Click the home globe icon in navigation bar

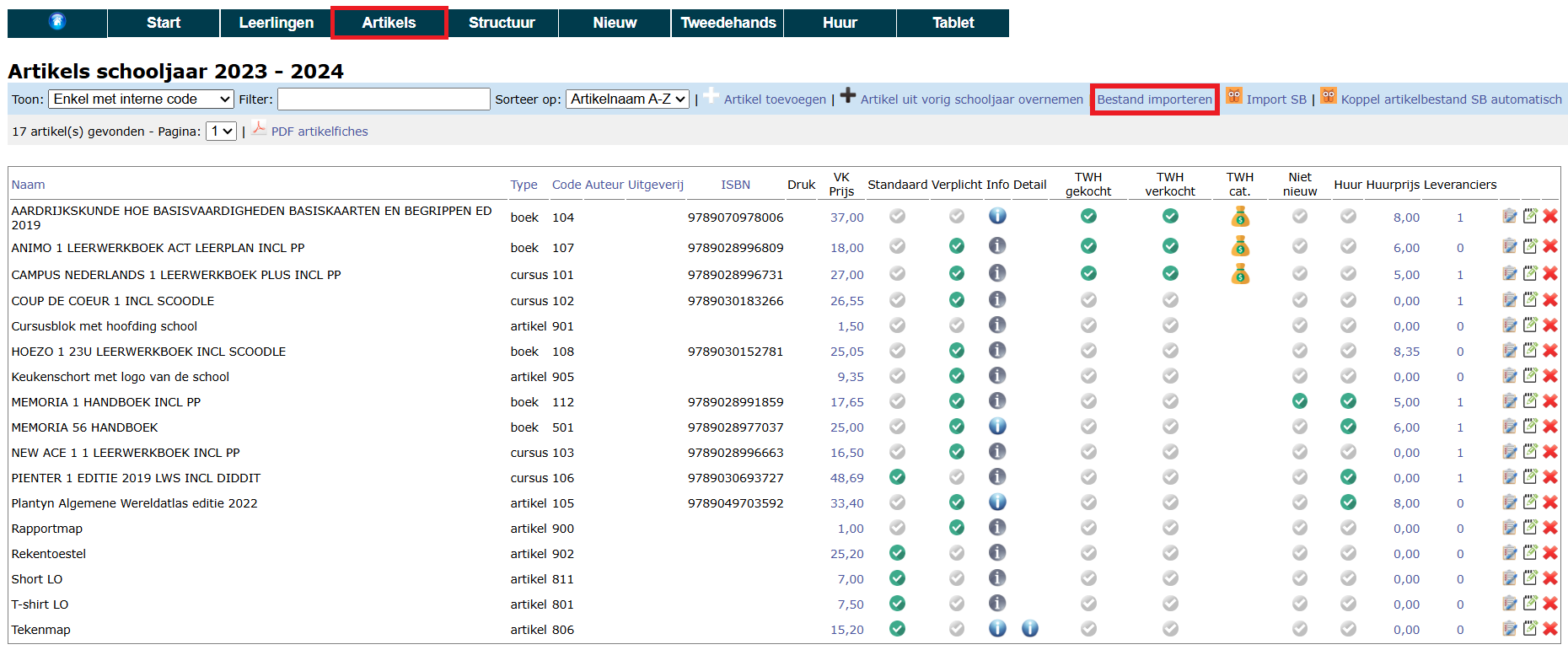click(x=57, y=22)
